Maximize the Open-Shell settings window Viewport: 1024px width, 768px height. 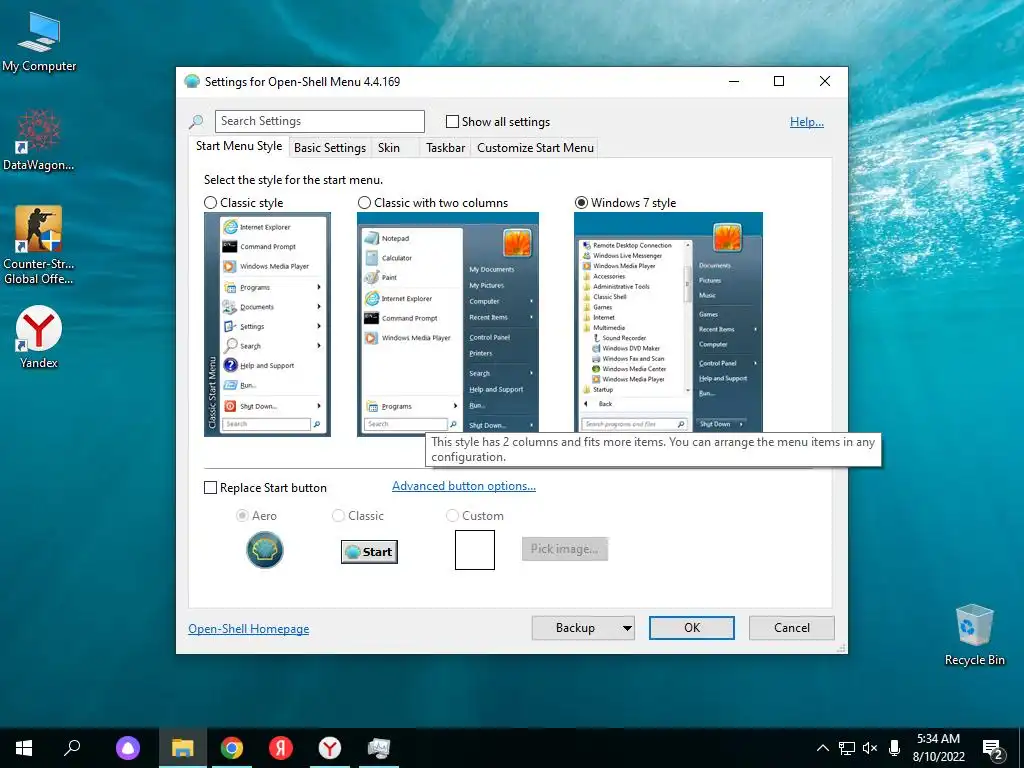click(x=779, y=81)
